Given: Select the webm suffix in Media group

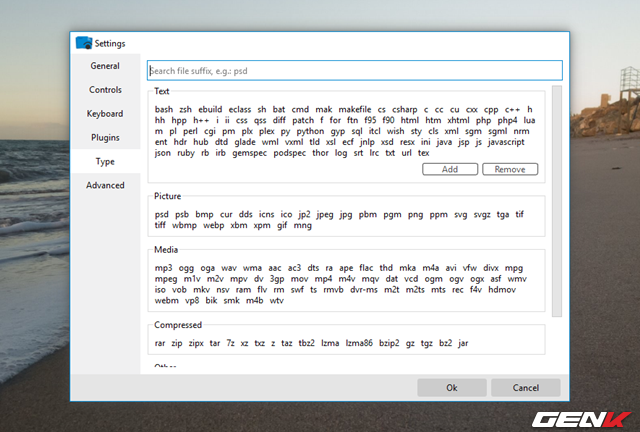Looking at the screenshot, I should coord(167,300).
